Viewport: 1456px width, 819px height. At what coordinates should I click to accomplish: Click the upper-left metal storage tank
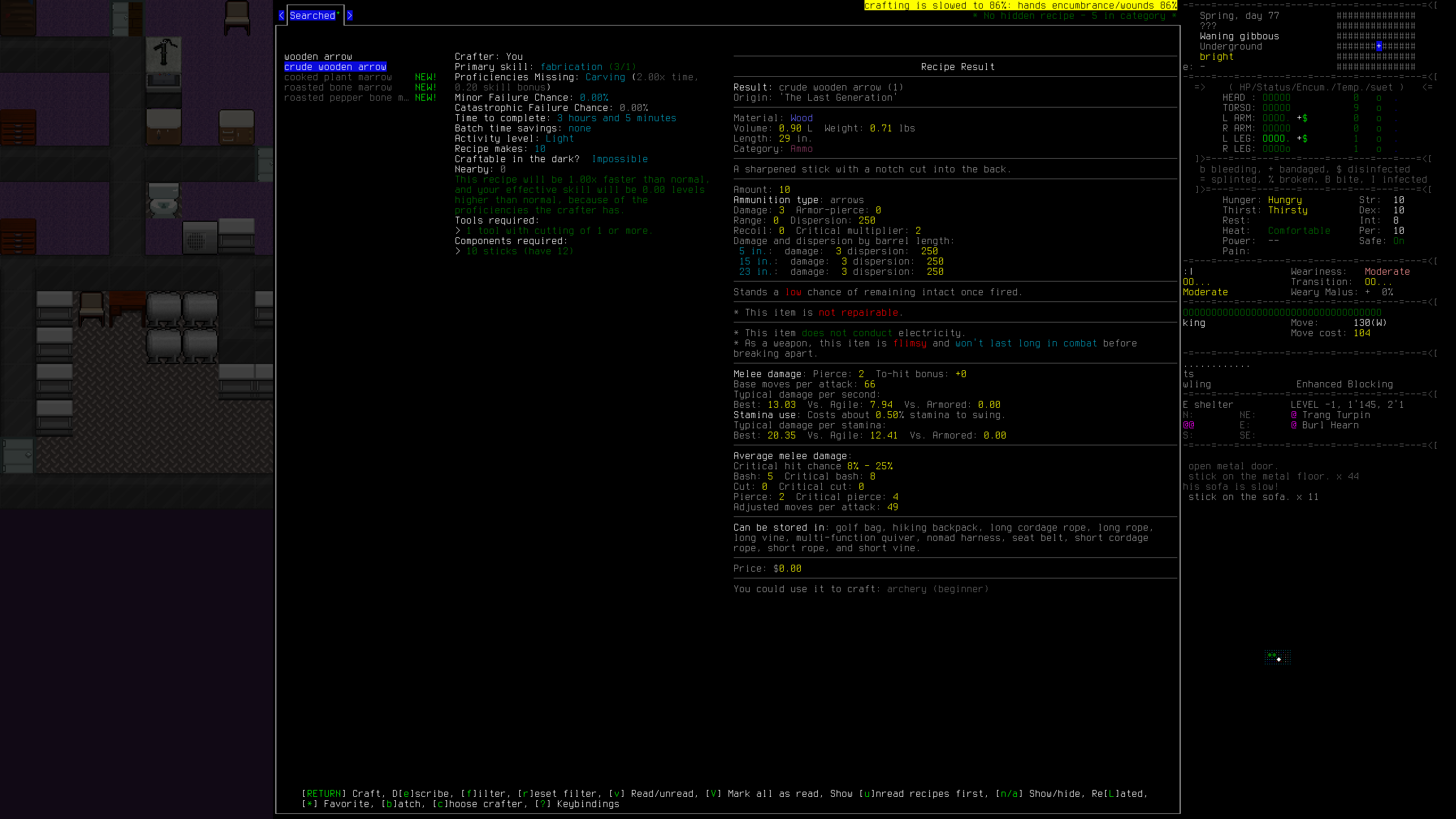(164, 310)
